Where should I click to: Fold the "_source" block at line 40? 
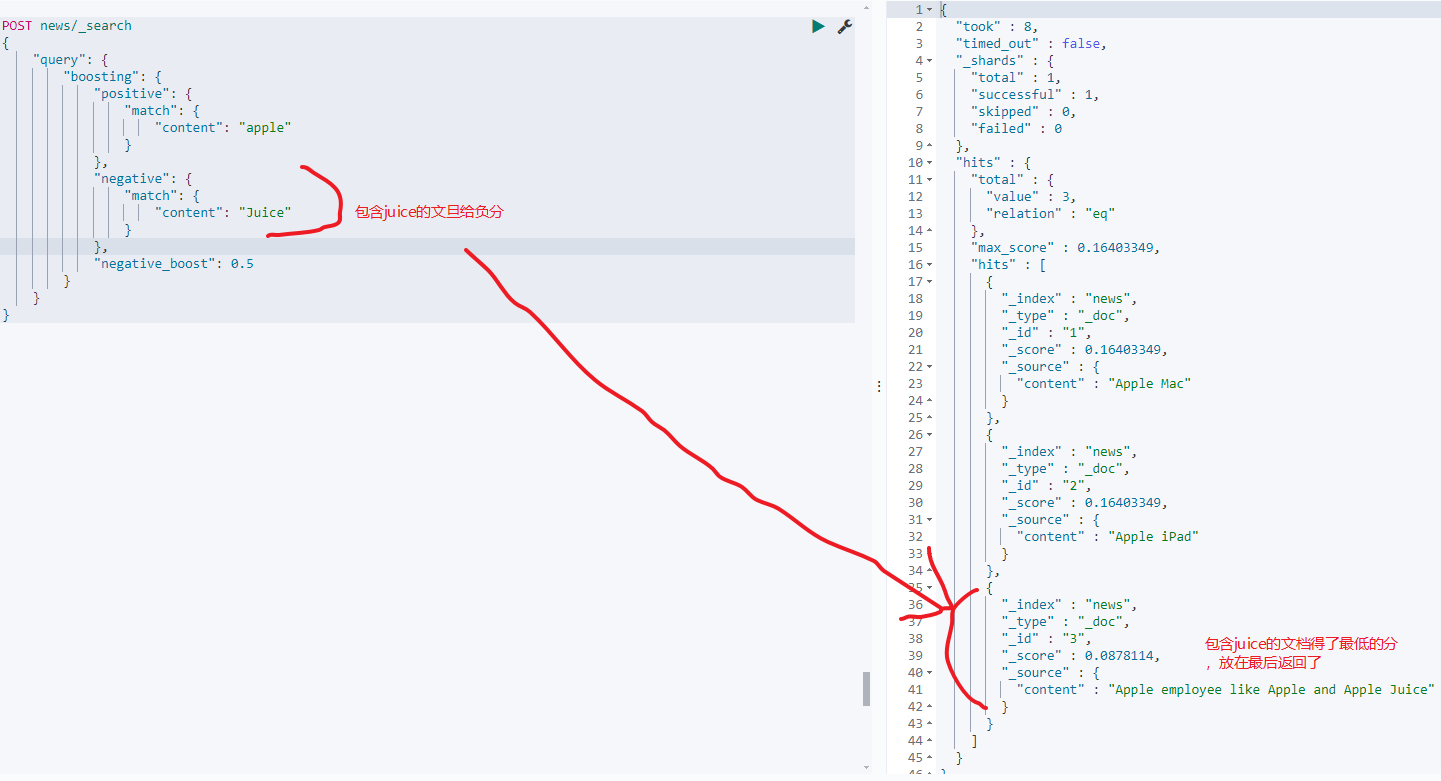click(930, 673)
